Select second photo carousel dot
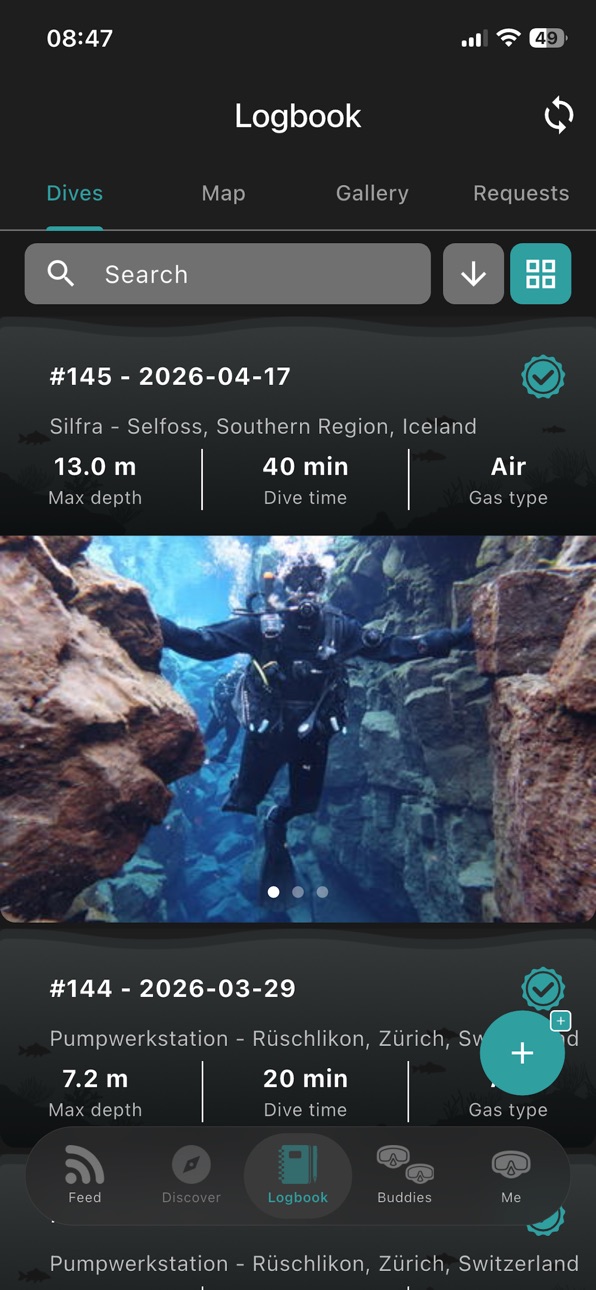The height and width of the screenshot is (1290, 596). [x=298, y=892]
